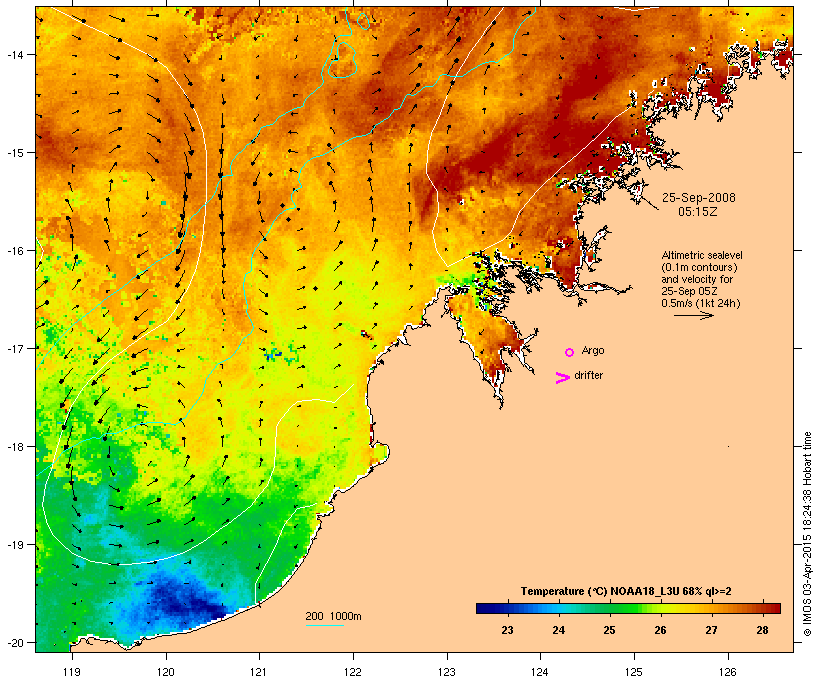The image size is (820, 680).
Task: Click the magenta drifter arrowhead symbol
Action: [x=563, y=378]
